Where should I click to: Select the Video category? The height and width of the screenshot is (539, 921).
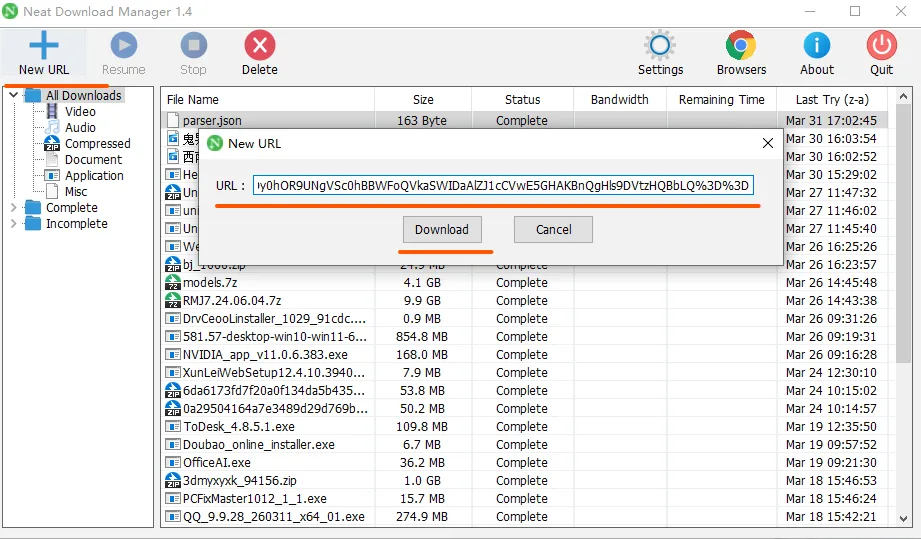80,112
